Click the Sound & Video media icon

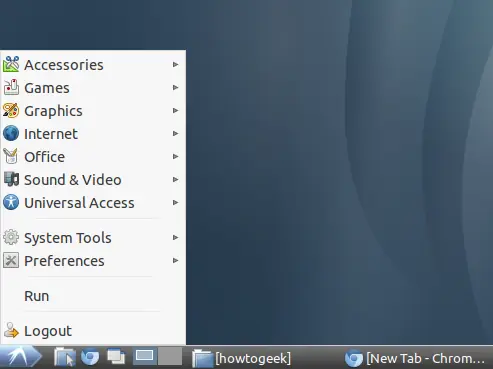(11, 179)
